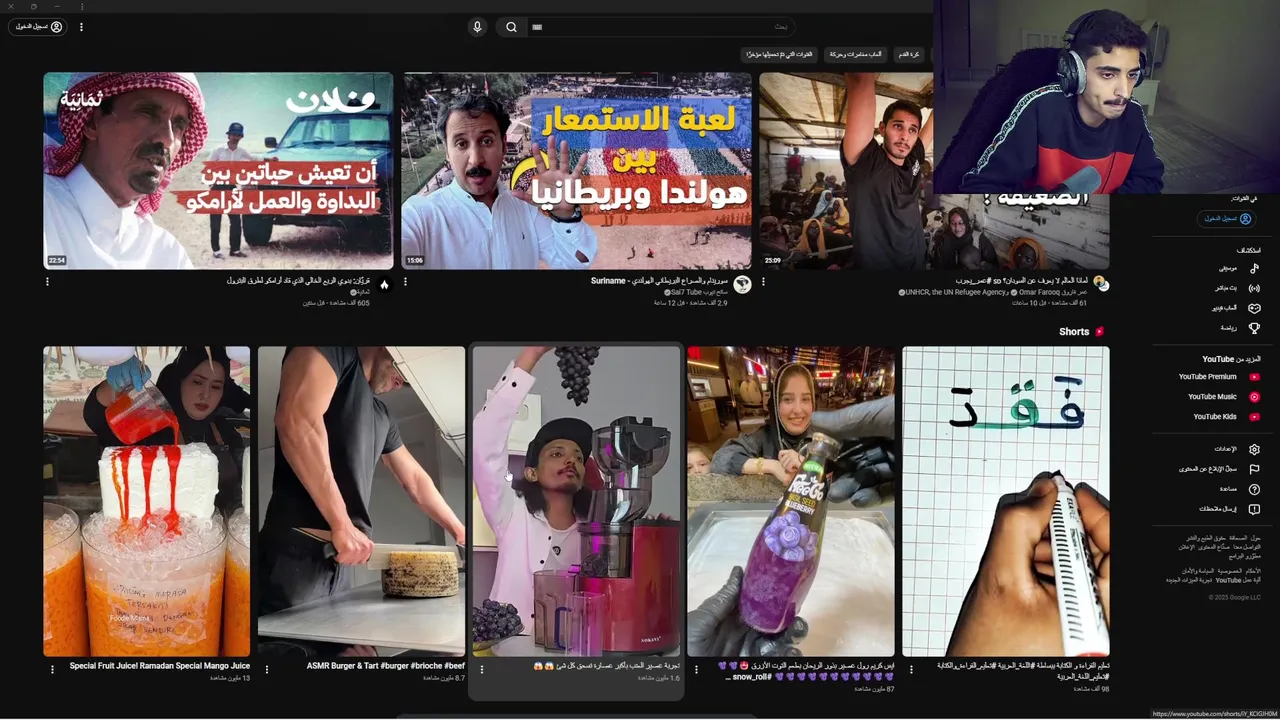Screen dimensions: 1280x720
Task: Open the three-dot settings menu beside sign-in
Action: tap(81, 27)
